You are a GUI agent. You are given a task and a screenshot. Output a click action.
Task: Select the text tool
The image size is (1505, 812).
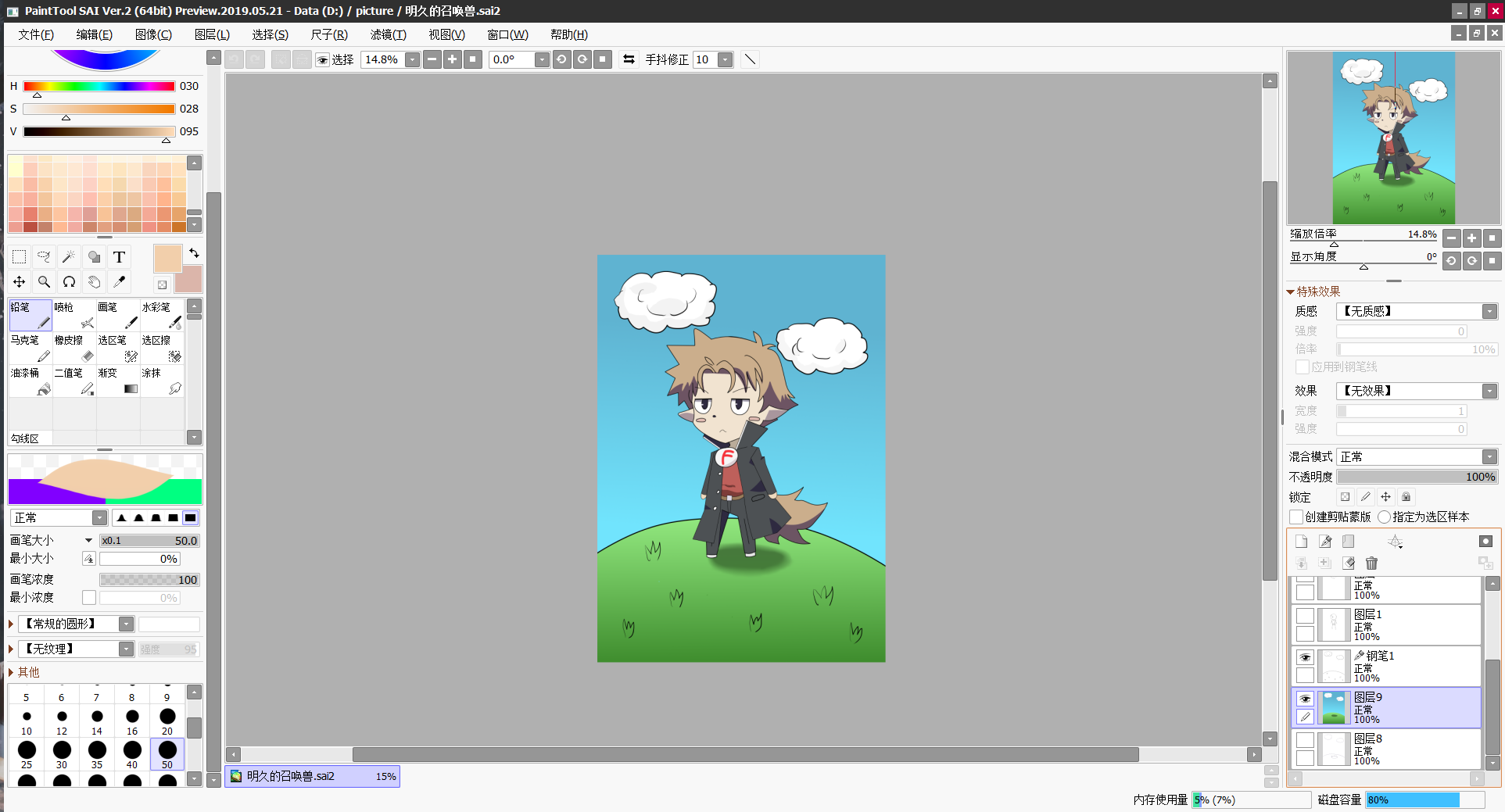pos(119,257)
